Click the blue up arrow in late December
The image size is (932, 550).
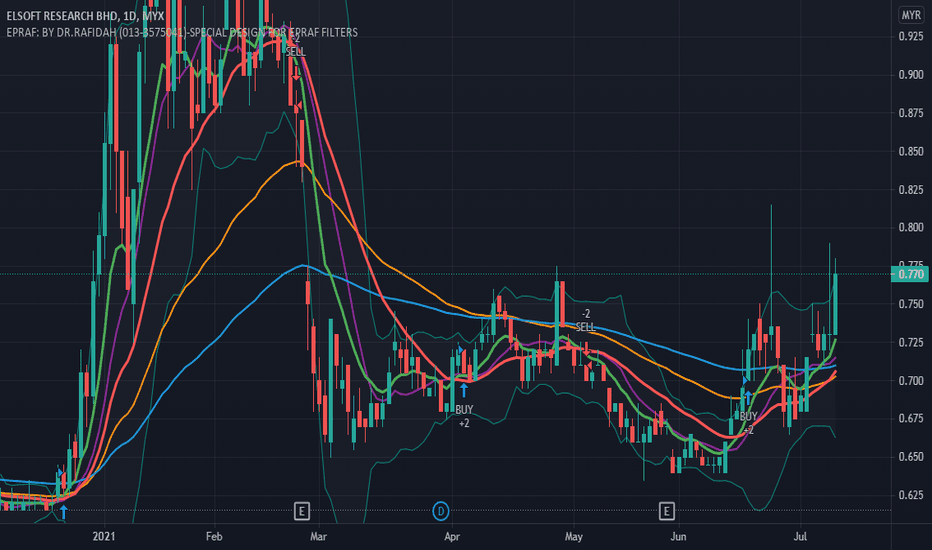click(63, 512)
